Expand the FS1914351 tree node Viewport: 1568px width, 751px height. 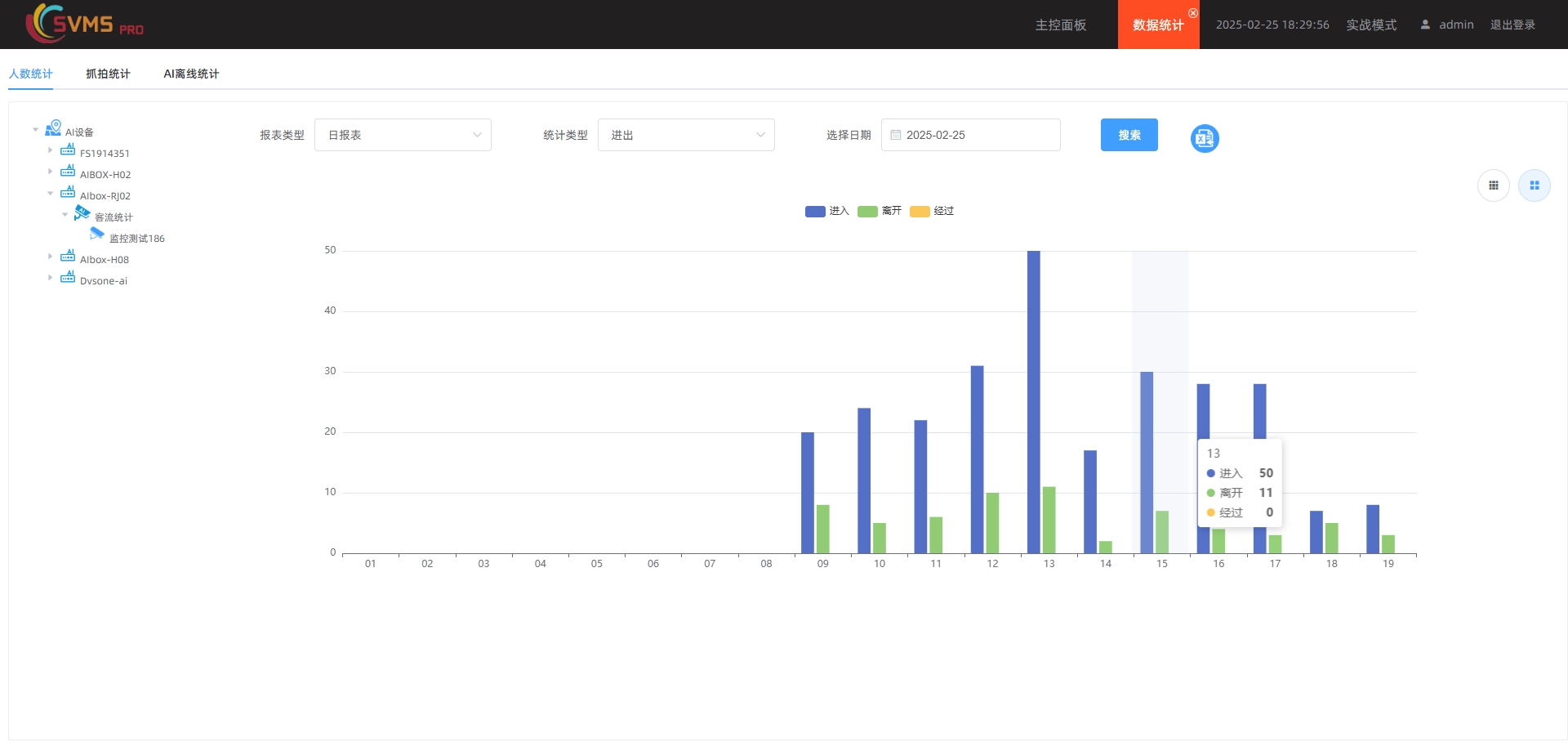(50, 150)
